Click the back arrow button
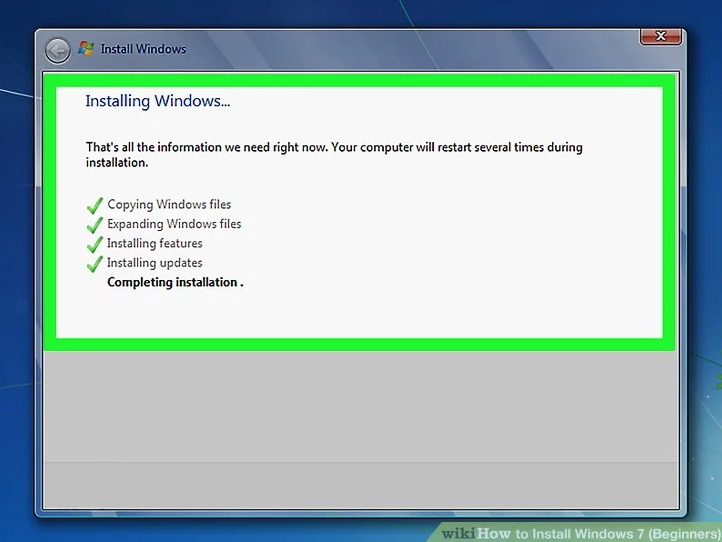The height and width of the screenshot is (542, 722). pyautogui.click(x=58, y=49)
